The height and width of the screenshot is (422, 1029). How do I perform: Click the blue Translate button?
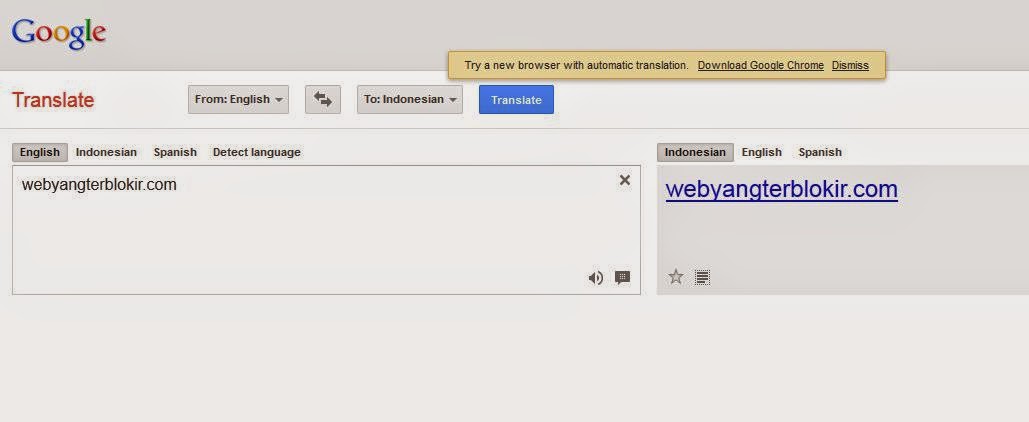point(516,100)
